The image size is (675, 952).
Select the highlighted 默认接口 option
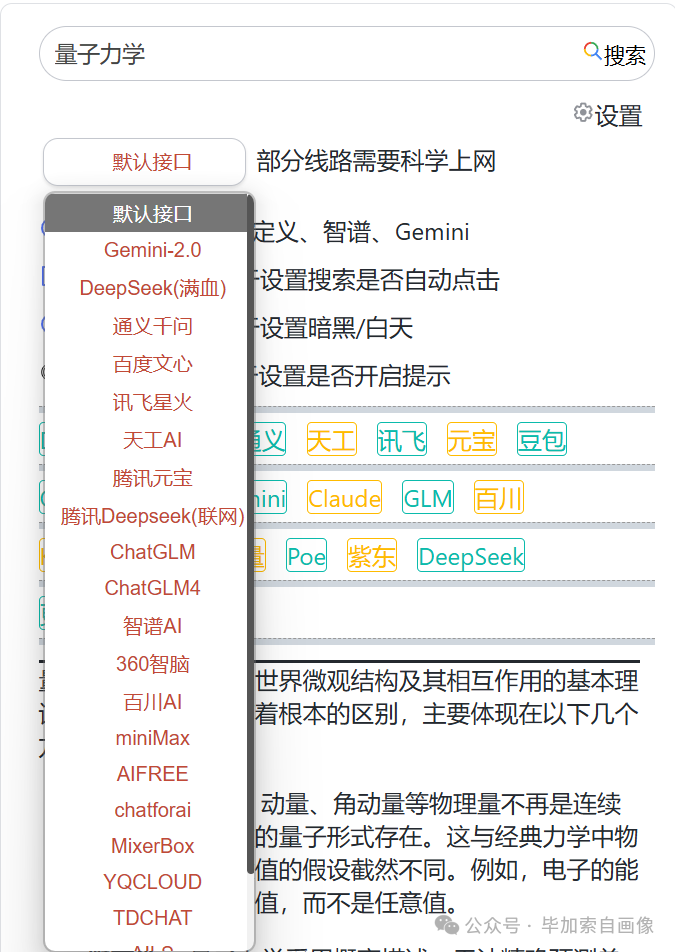[146, 214]
